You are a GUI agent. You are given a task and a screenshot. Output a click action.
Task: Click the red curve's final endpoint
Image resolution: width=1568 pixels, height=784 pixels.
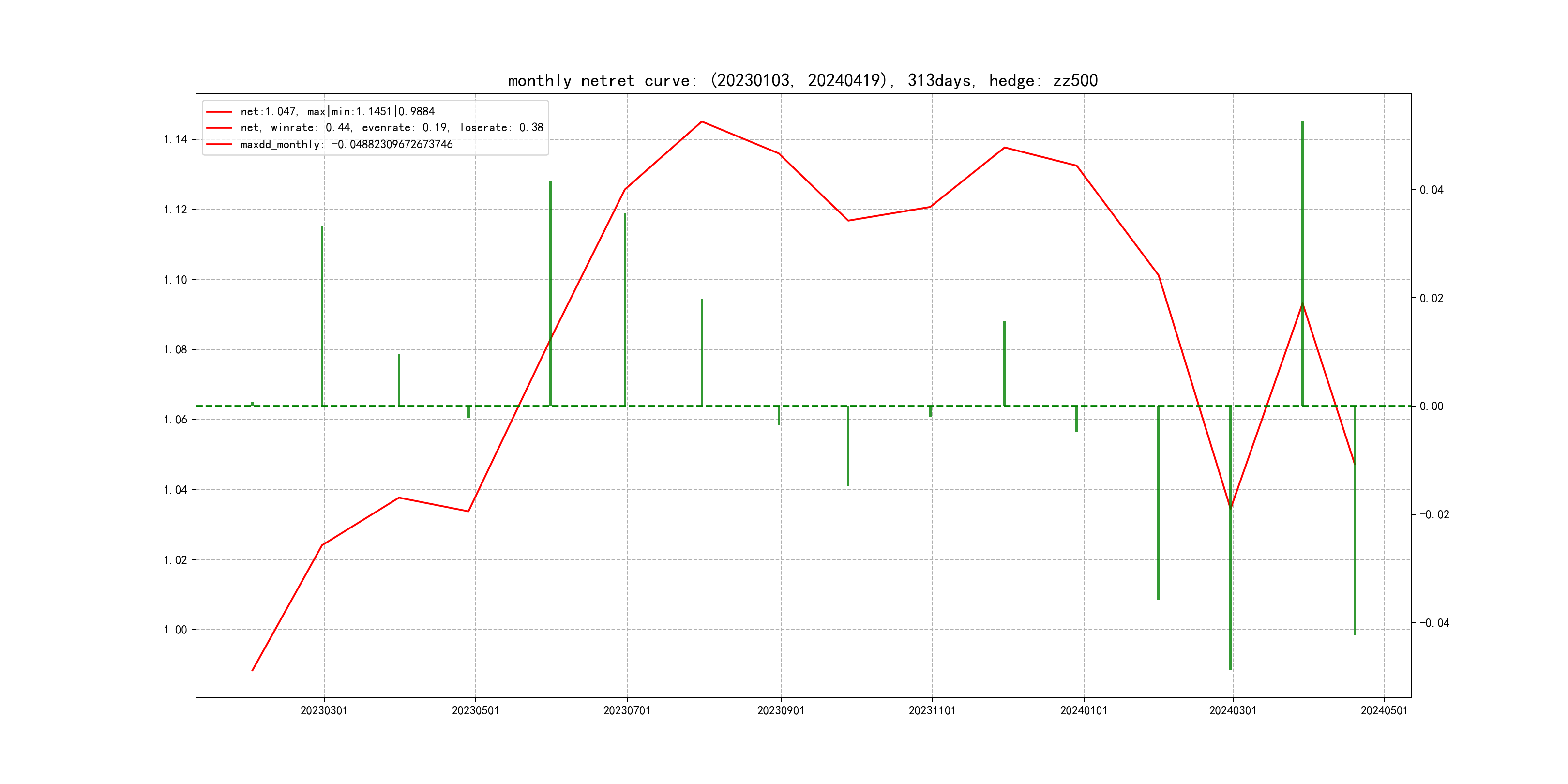tap(1355, 464)
